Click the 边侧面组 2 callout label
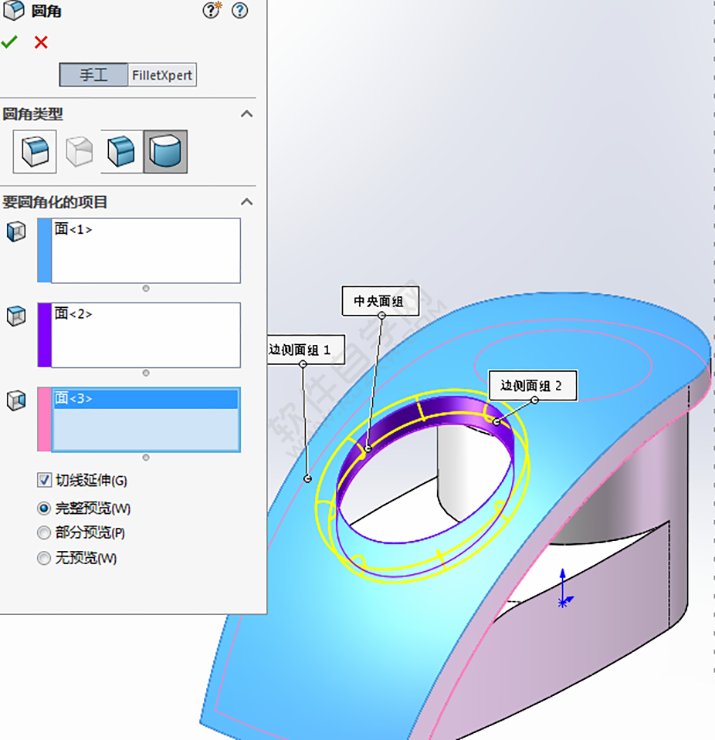715x740 pixels. (532, 385)
